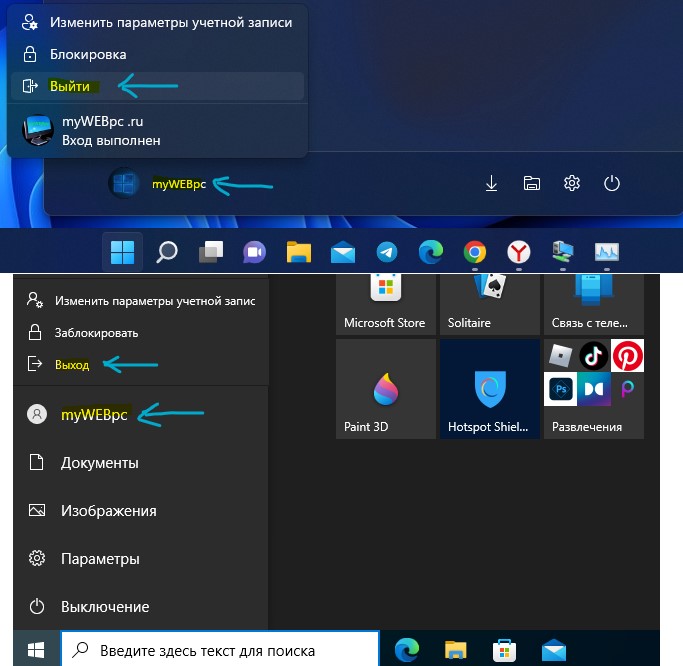The image size is (683, 666).
Task: Open the Microsoft Store tile
Action: [x=386, y=305]
